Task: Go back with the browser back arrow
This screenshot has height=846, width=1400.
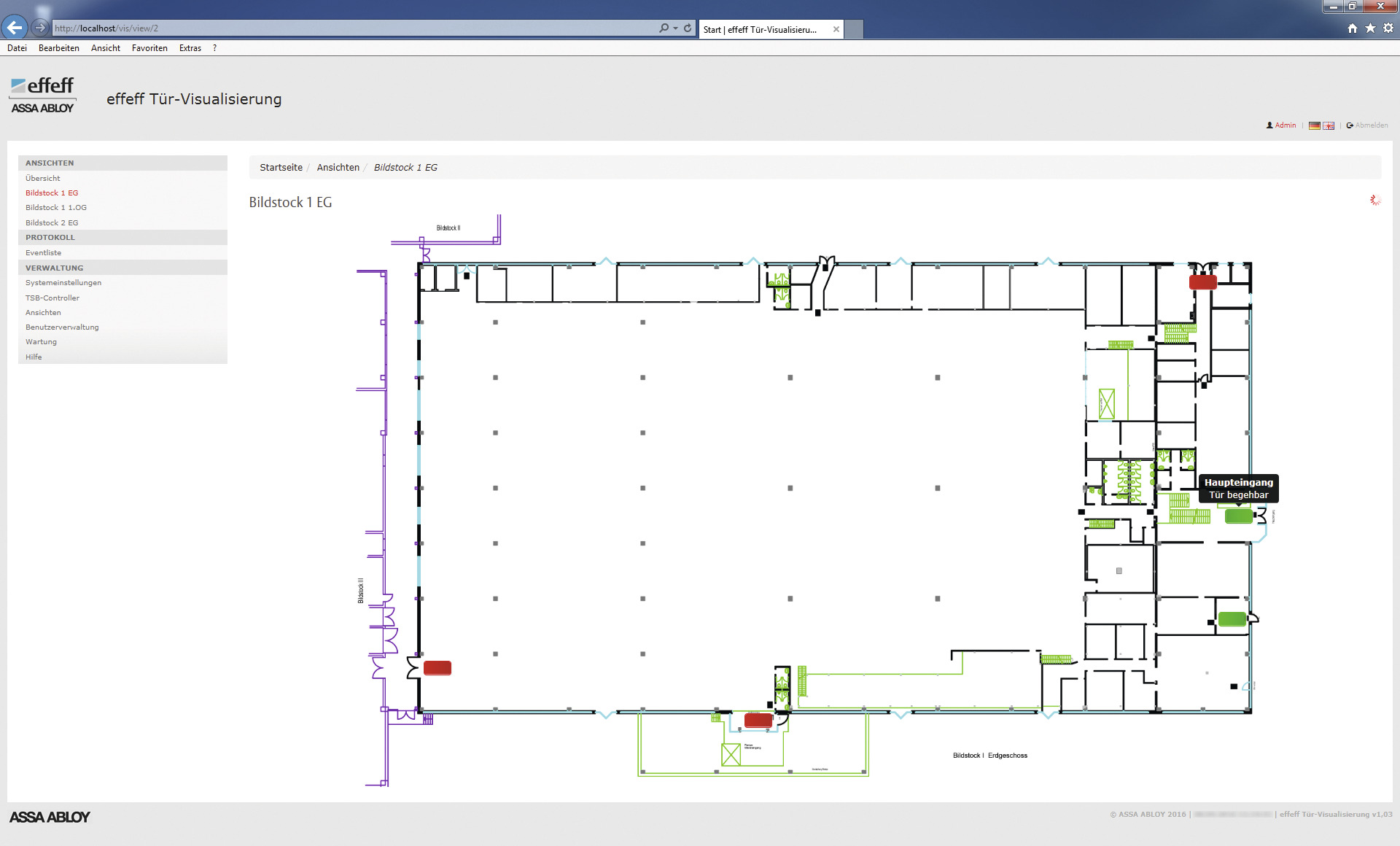Action: pos(15,28)
